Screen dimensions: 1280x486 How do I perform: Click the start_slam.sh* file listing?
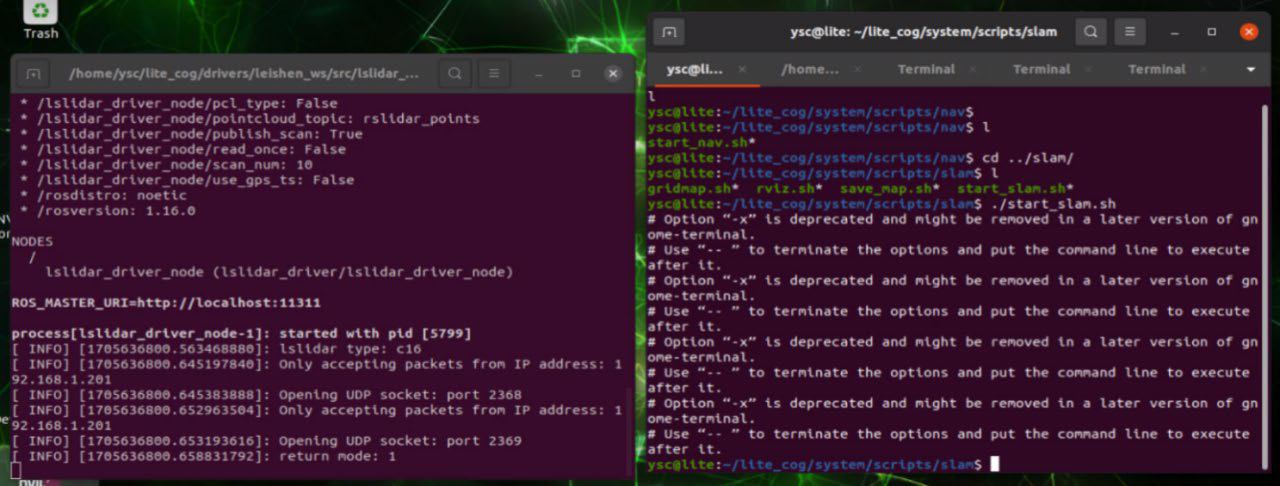tap(1016, 189)
